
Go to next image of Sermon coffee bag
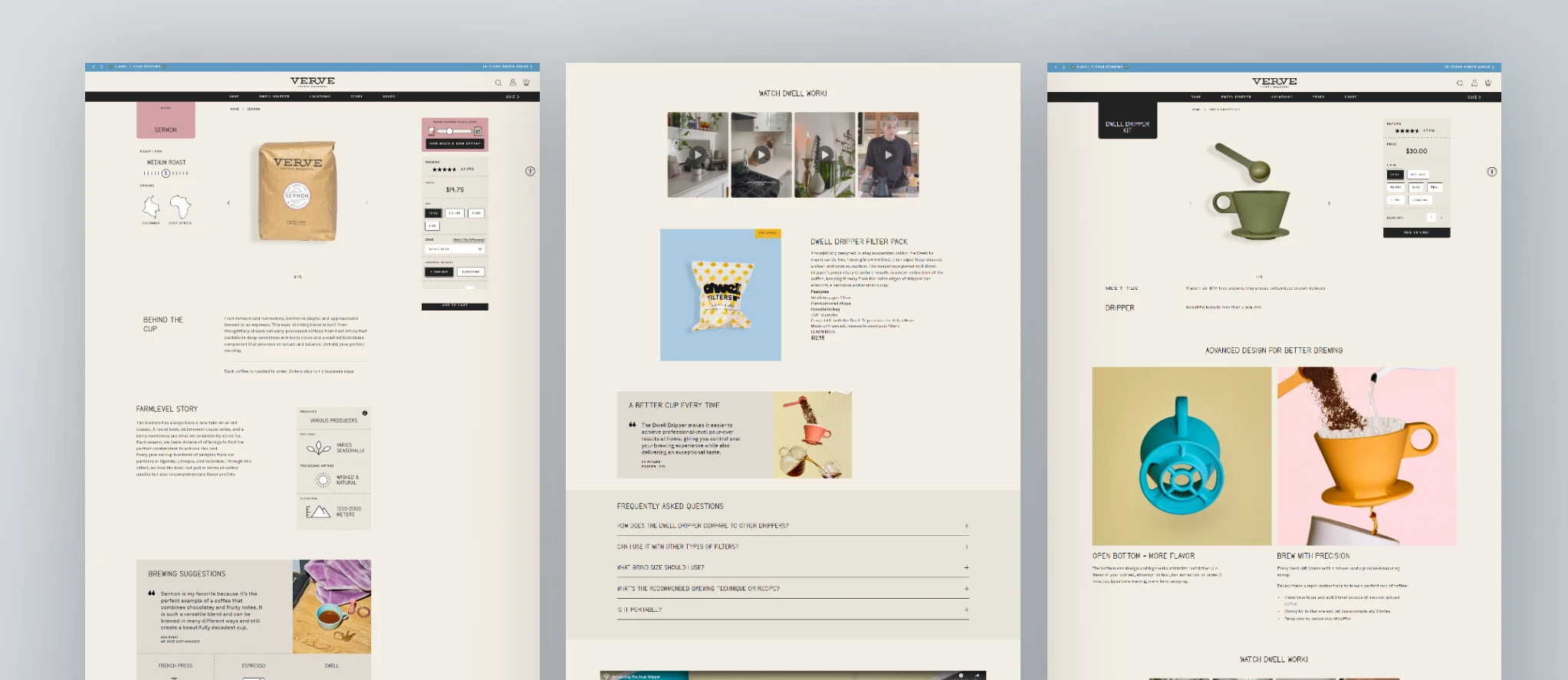(367, 203)
